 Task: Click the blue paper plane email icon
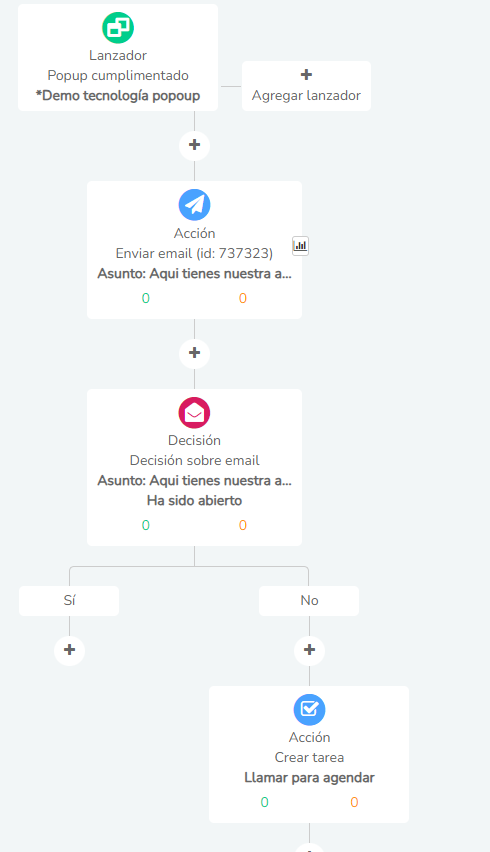point(194,205)
